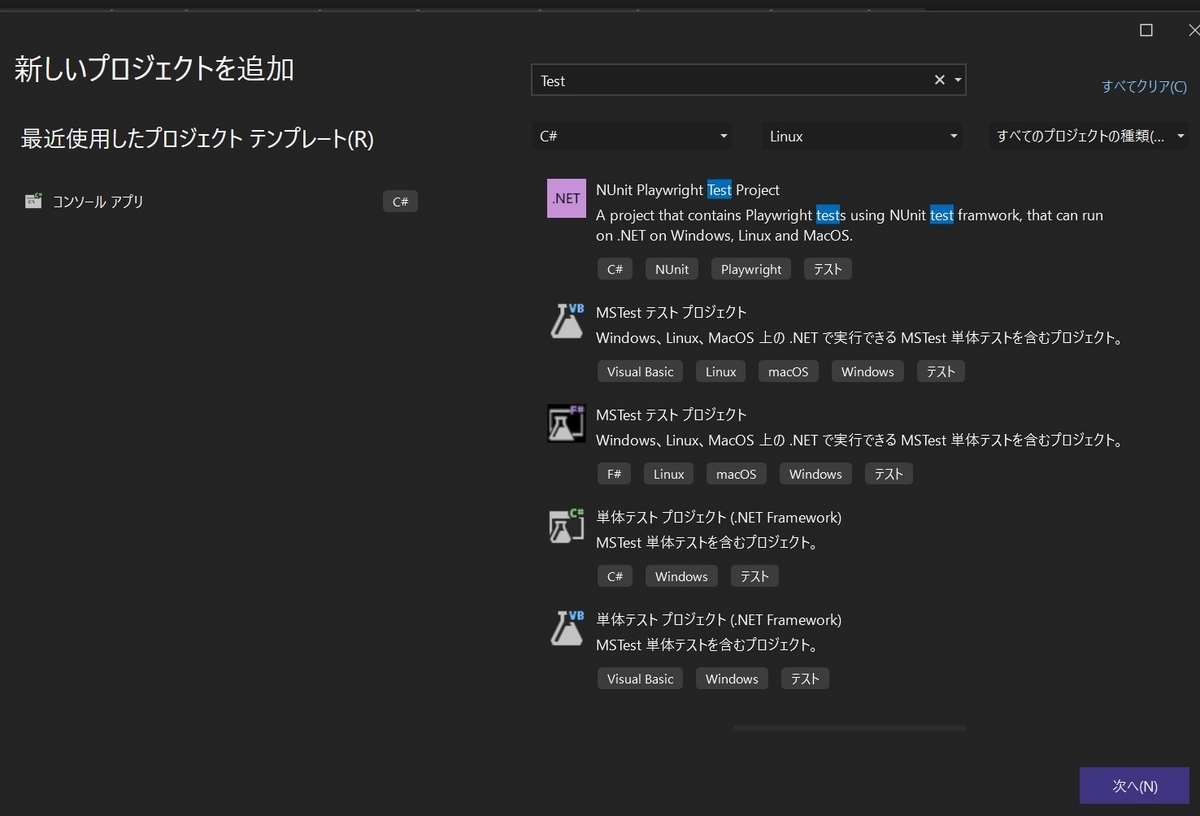The width and height of the screenshot is (1200, 816).
Task: Click the C# tag under NUnit Playwright project
Action: tap(615, 269)
